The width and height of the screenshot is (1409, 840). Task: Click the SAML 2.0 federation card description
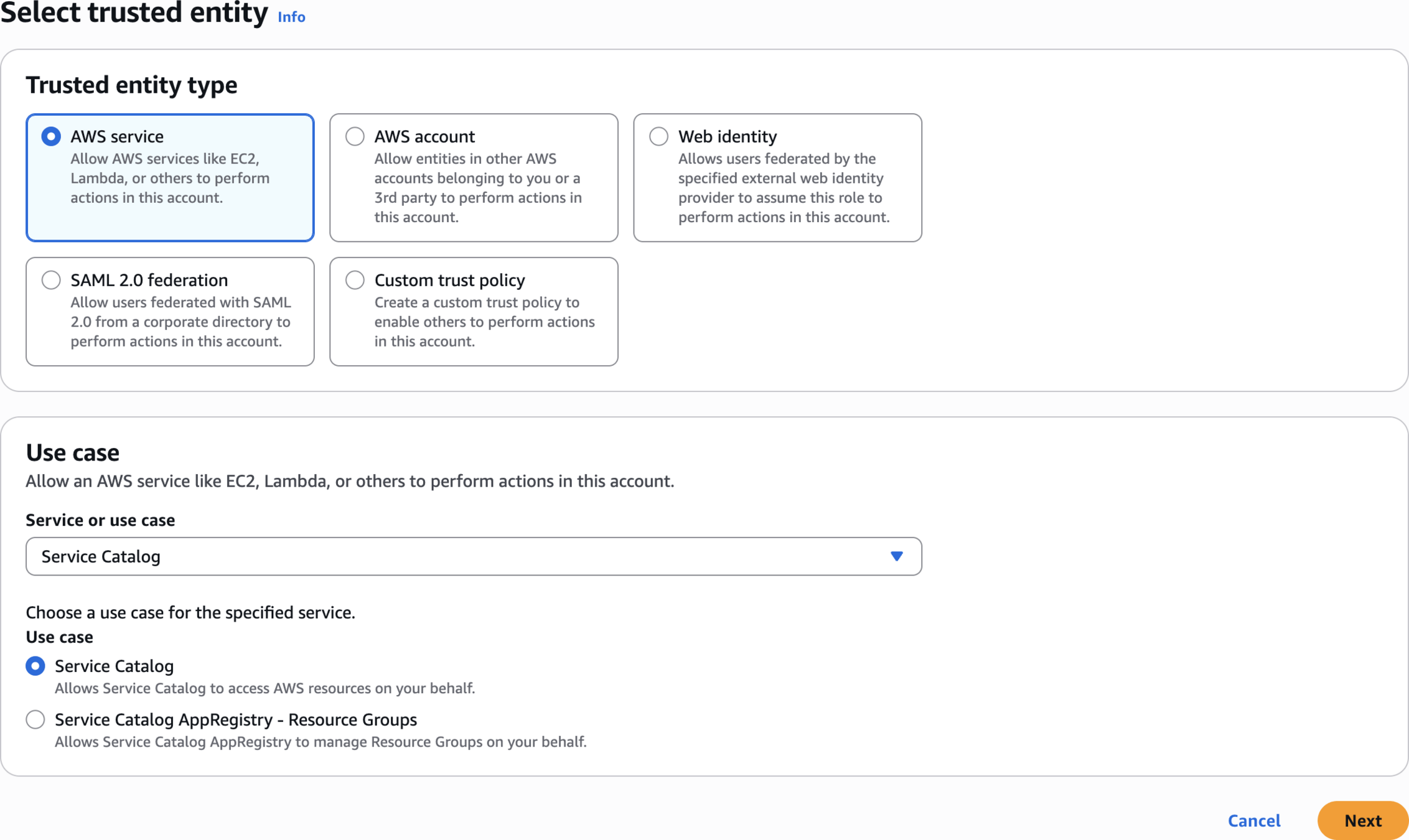pyautogui.click(x=180, y=322)
